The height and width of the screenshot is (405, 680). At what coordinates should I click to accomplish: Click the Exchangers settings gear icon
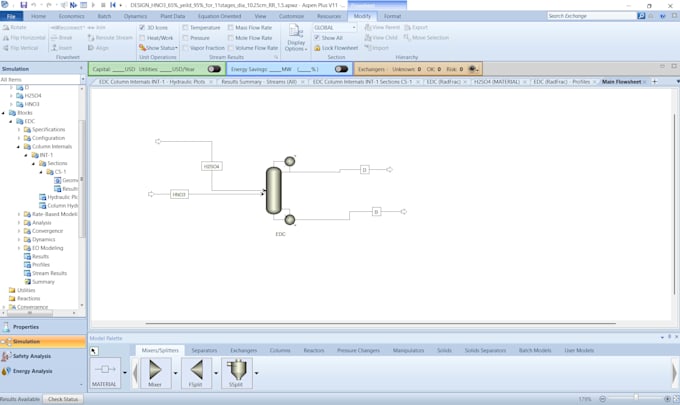click(472, 69)
